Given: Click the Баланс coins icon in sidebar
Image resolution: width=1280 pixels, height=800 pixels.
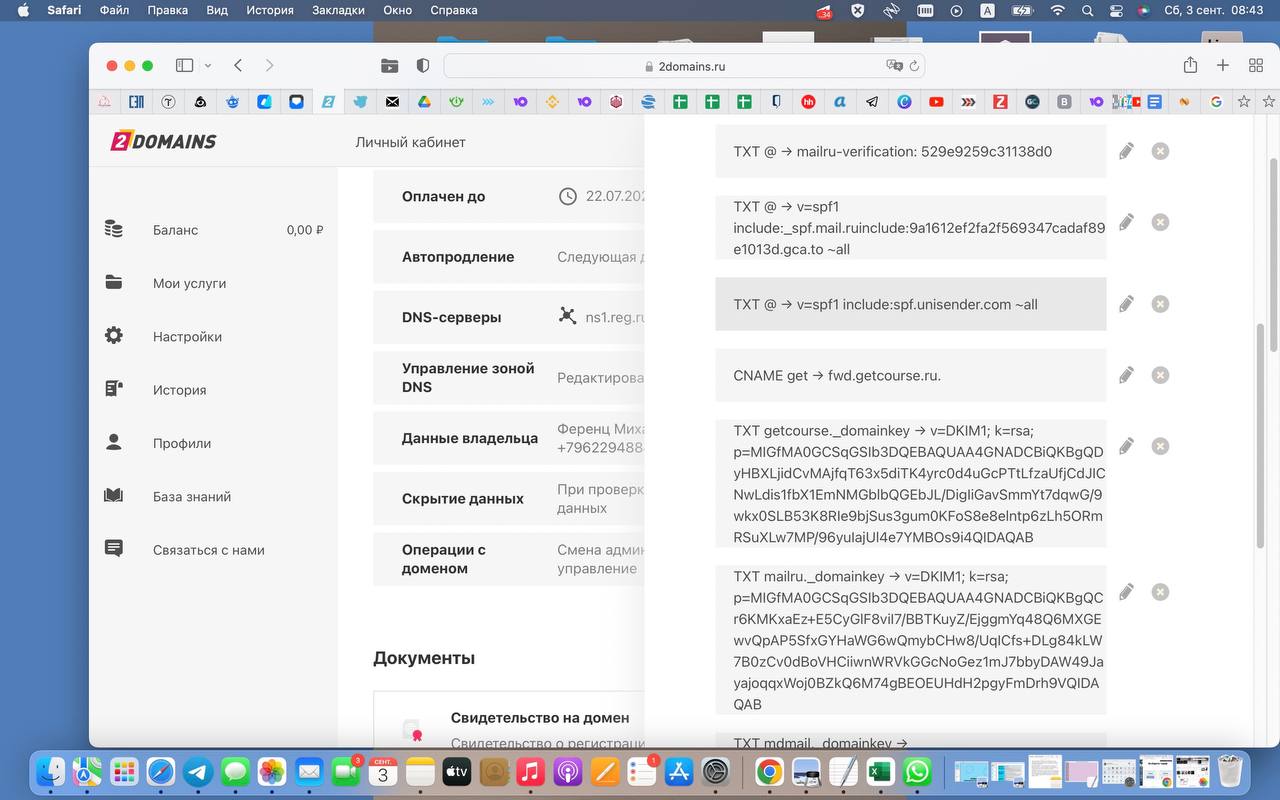Looking at the screenshot, I should [114, 229].
